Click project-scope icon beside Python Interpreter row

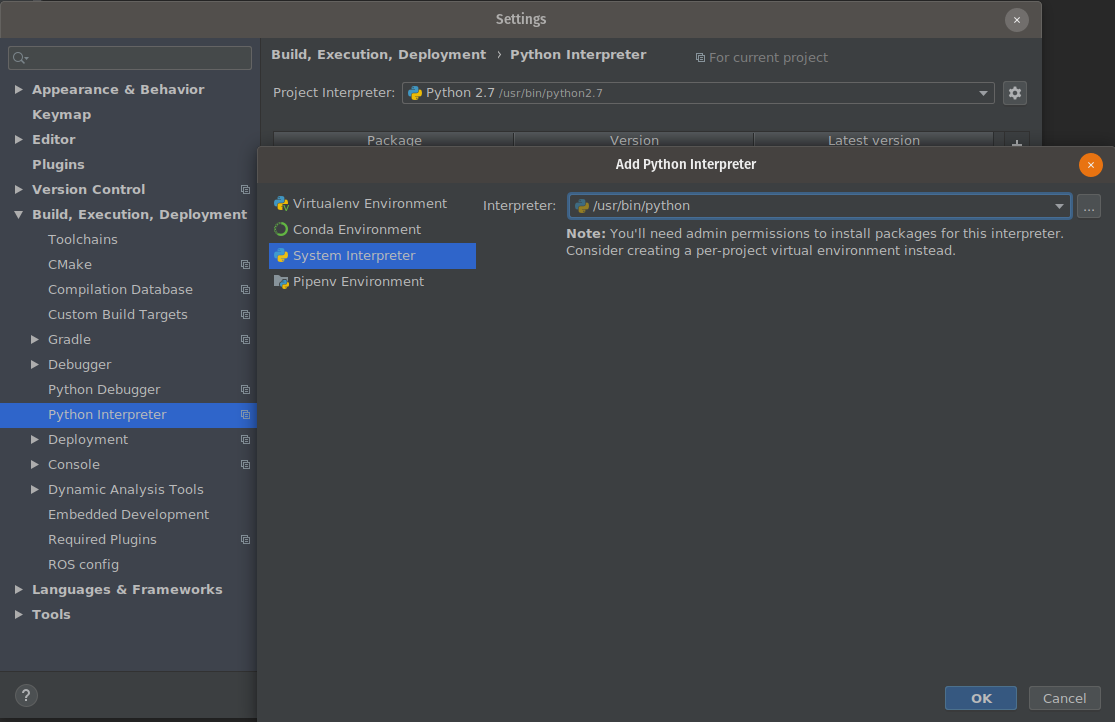pos(245,415)
